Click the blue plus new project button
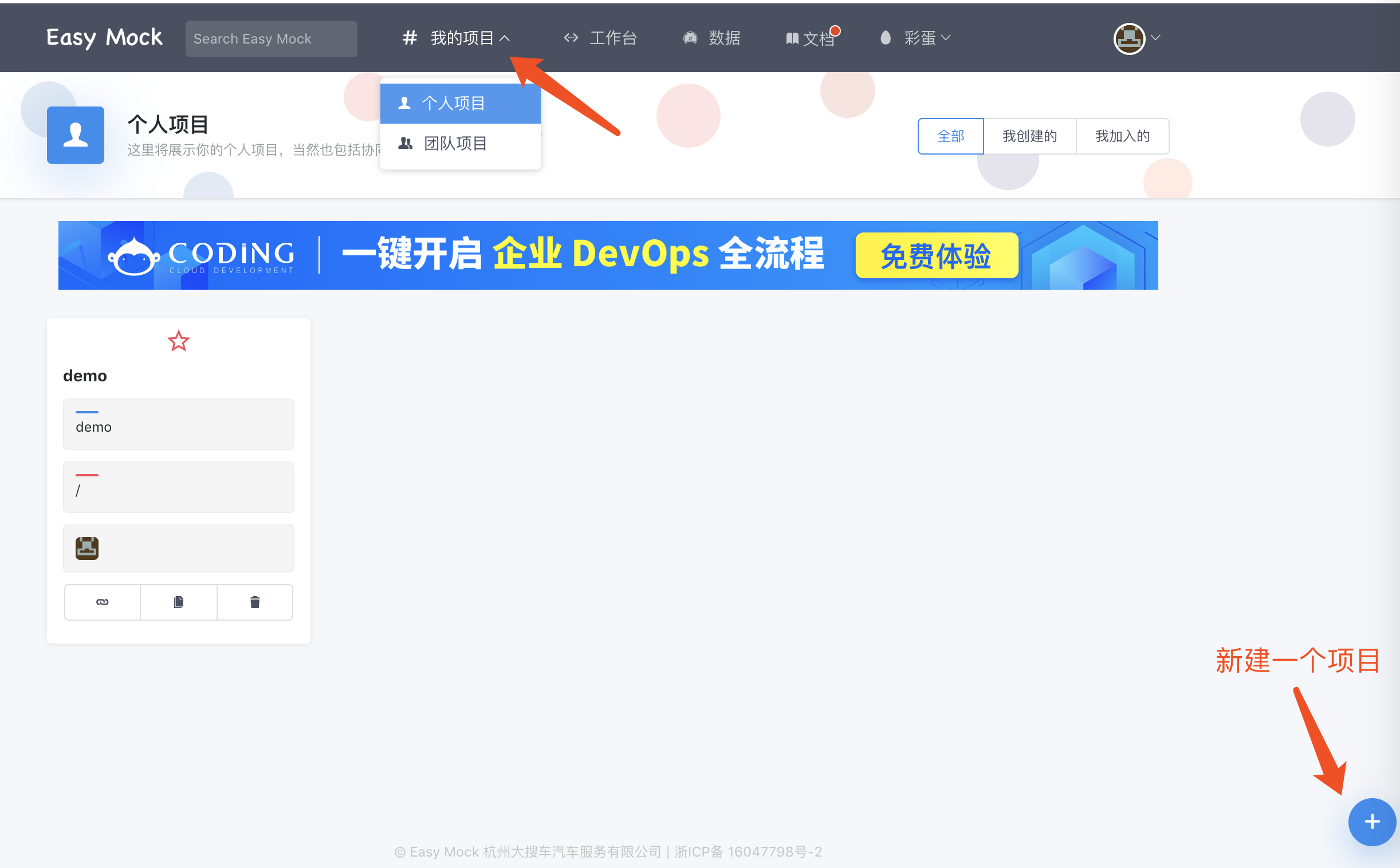This screenshot has height=868, width=1400. coord(1371,822)
